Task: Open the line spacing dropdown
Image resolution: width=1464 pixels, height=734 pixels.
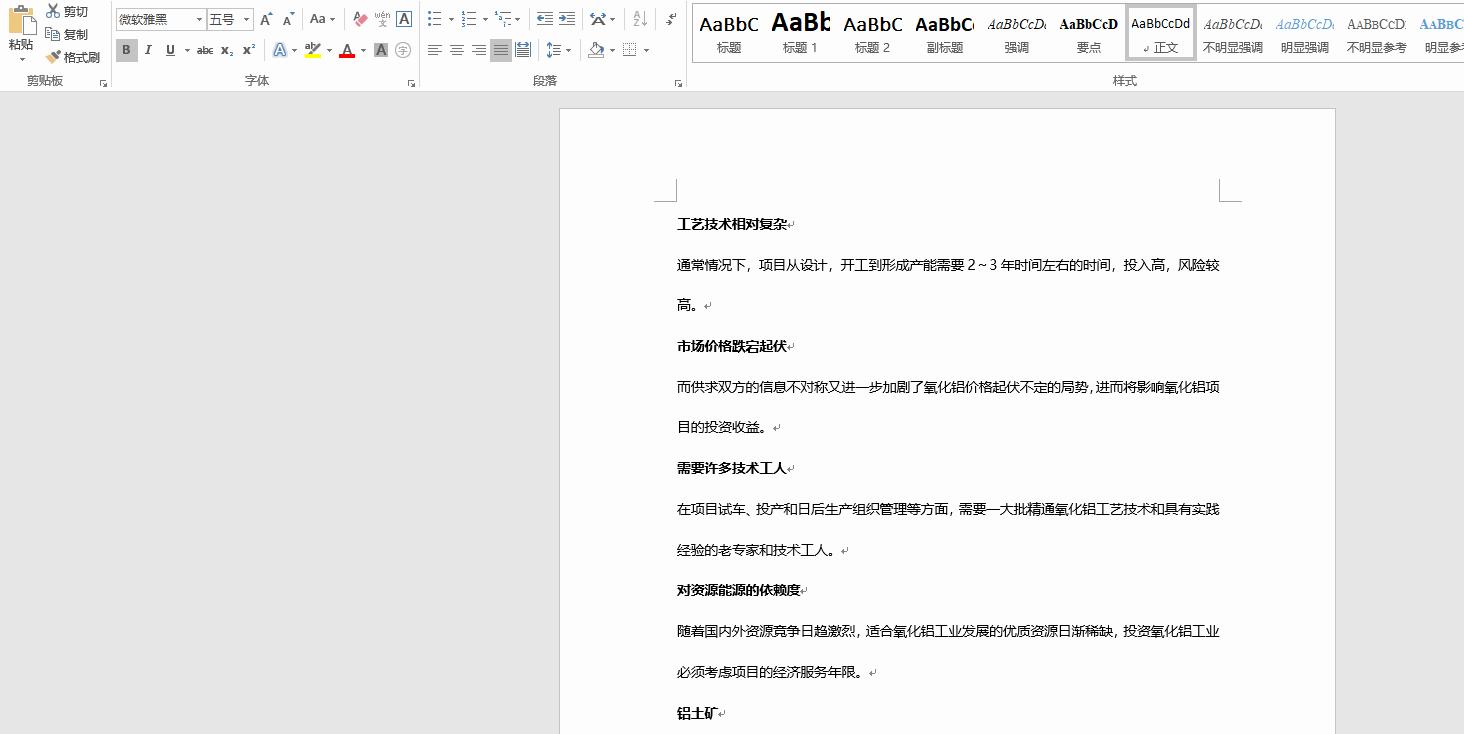Action: (x=567, y=49)
